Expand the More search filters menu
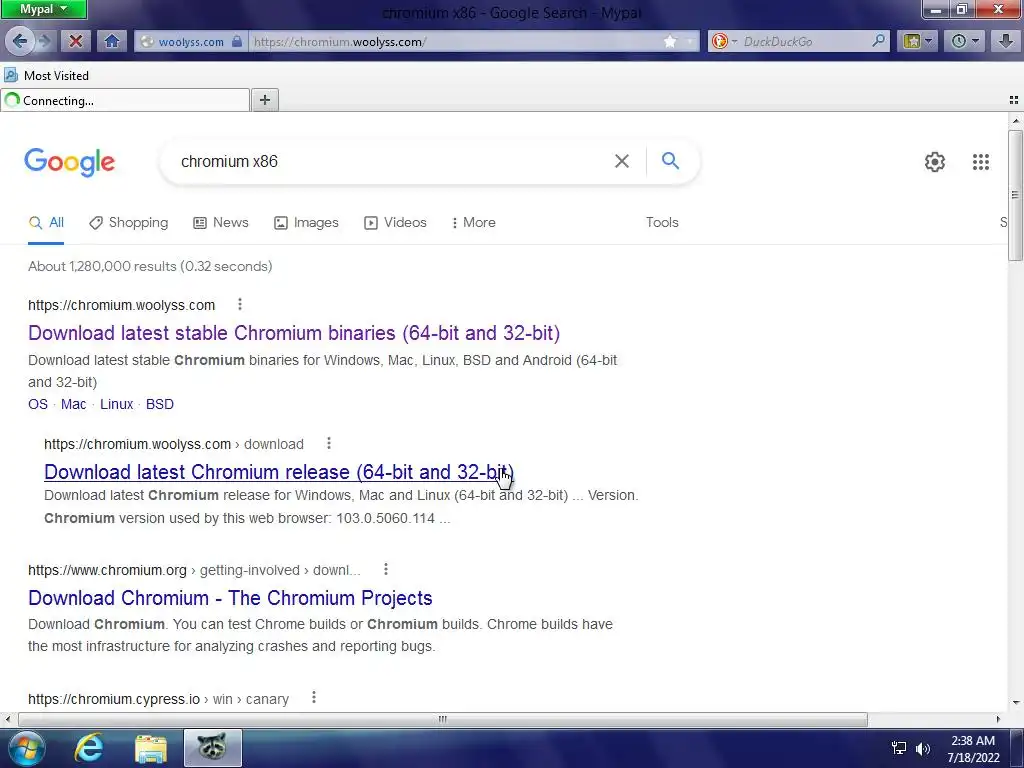 tap(473, 223)
